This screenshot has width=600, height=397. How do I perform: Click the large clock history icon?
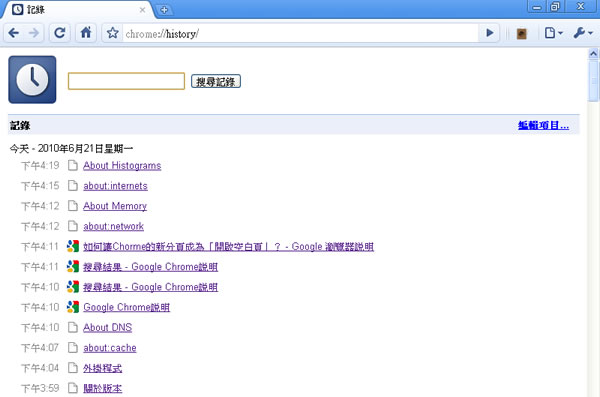tap(33, 80)
